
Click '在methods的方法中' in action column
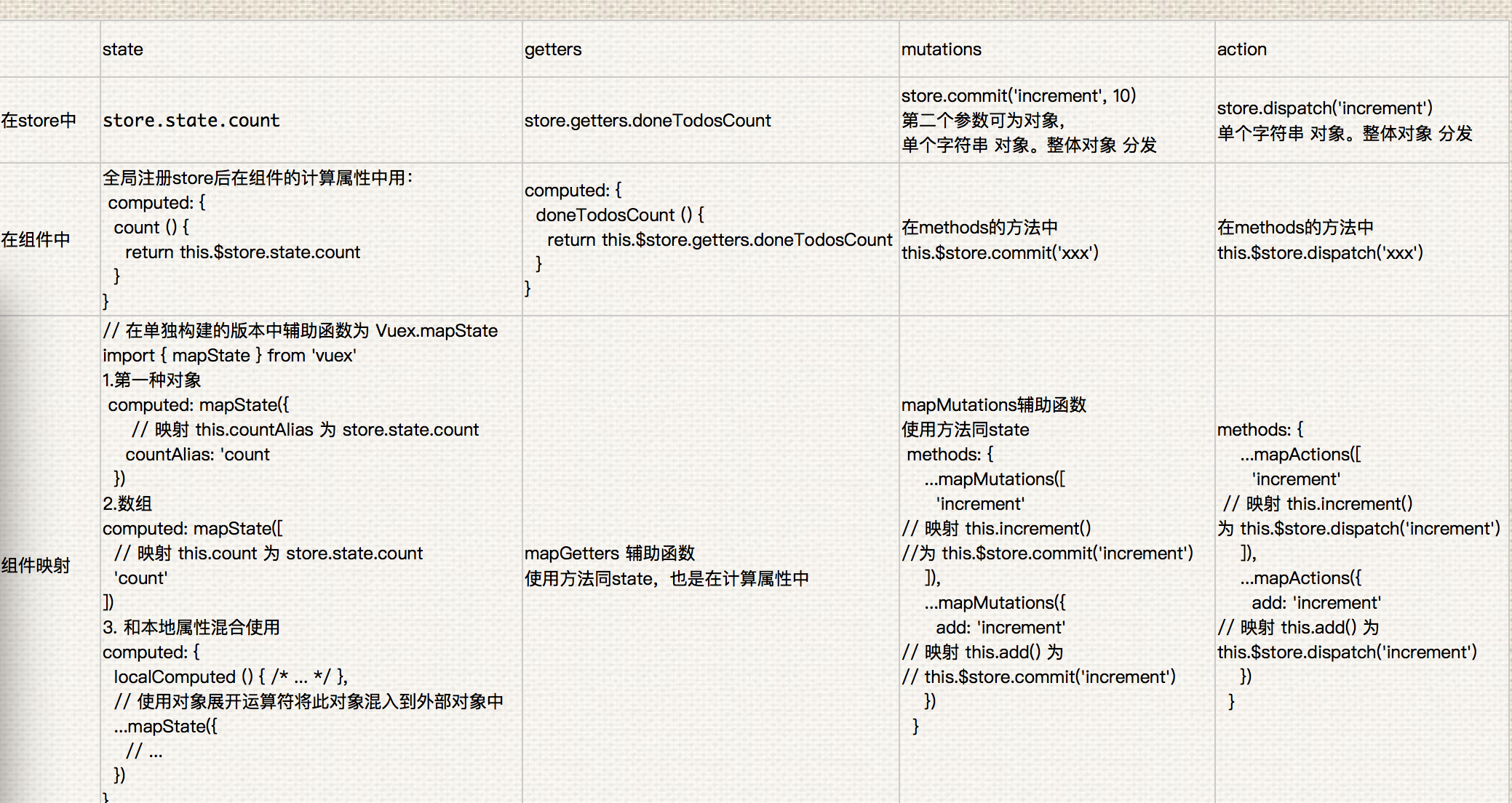1295,228
